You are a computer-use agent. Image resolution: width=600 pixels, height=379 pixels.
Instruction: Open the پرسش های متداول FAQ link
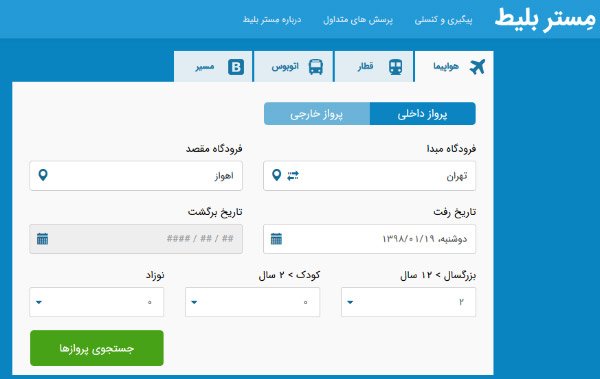coord(358,20)
